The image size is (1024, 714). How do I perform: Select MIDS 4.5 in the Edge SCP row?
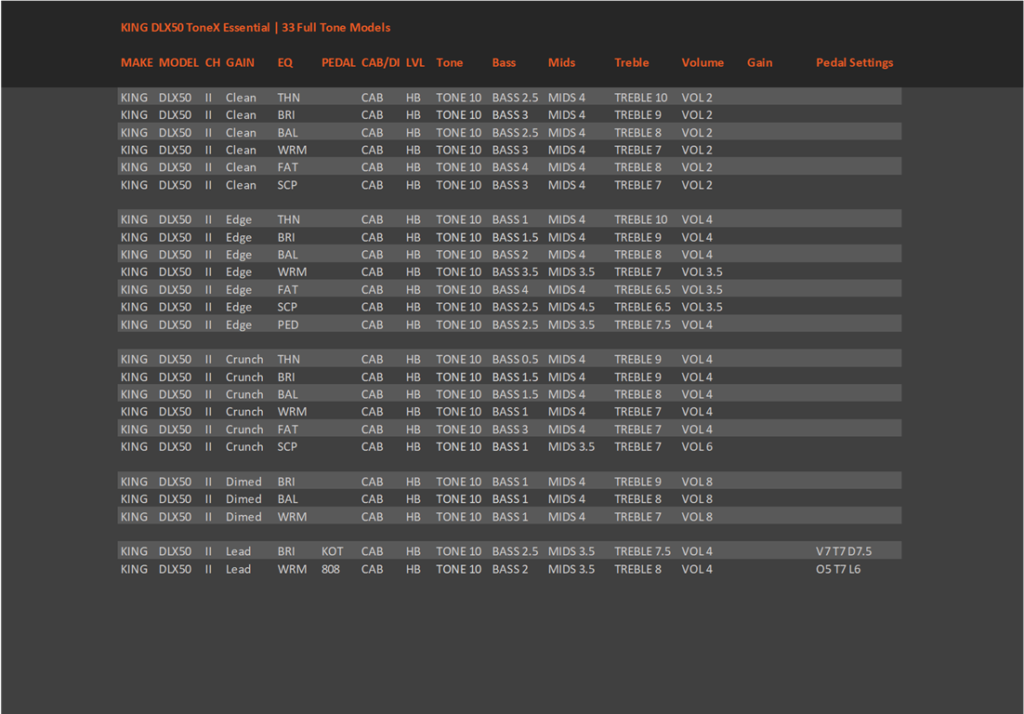point(571,307)
